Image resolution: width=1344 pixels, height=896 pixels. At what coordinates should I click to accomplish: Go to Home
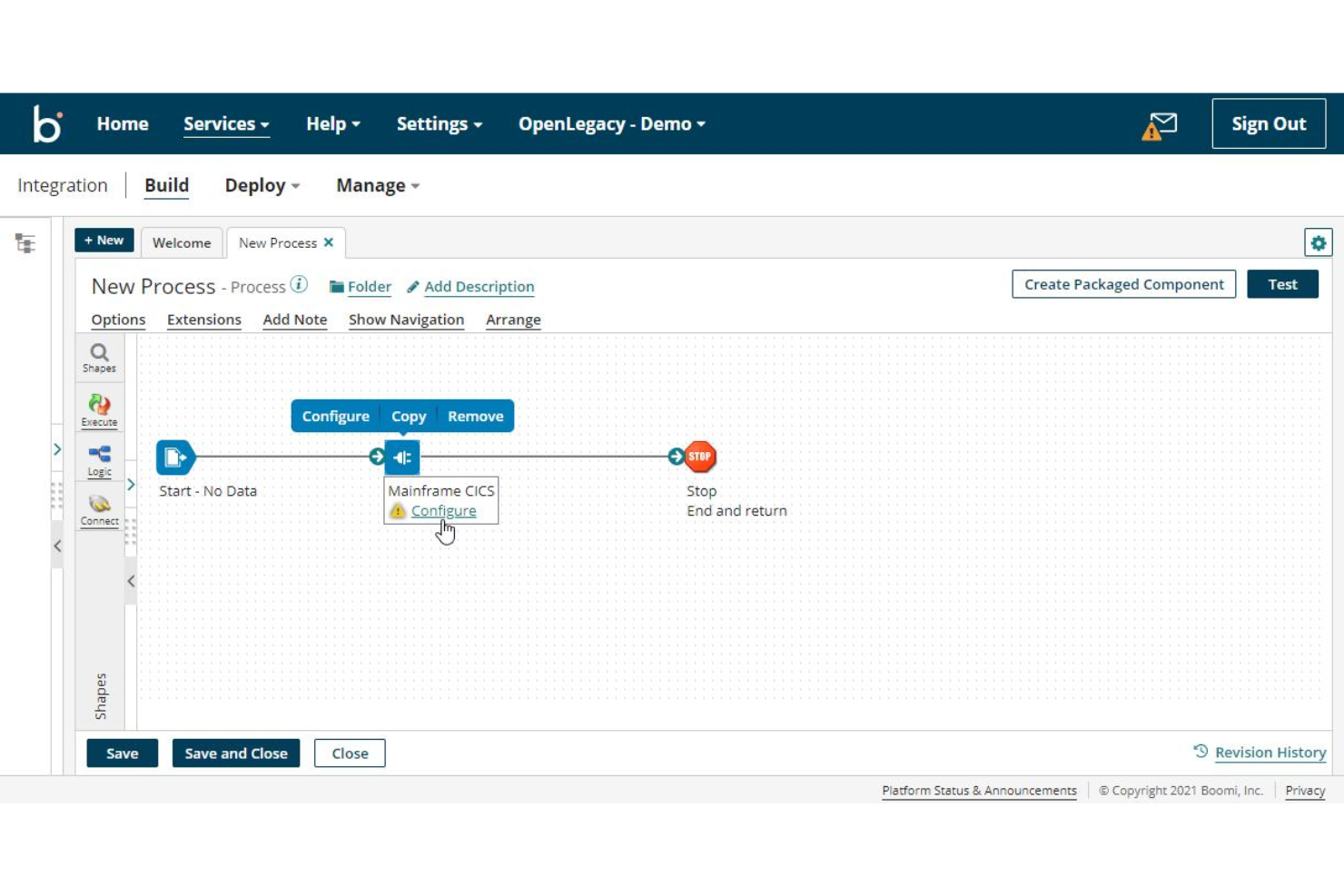(x=123, y=124)
